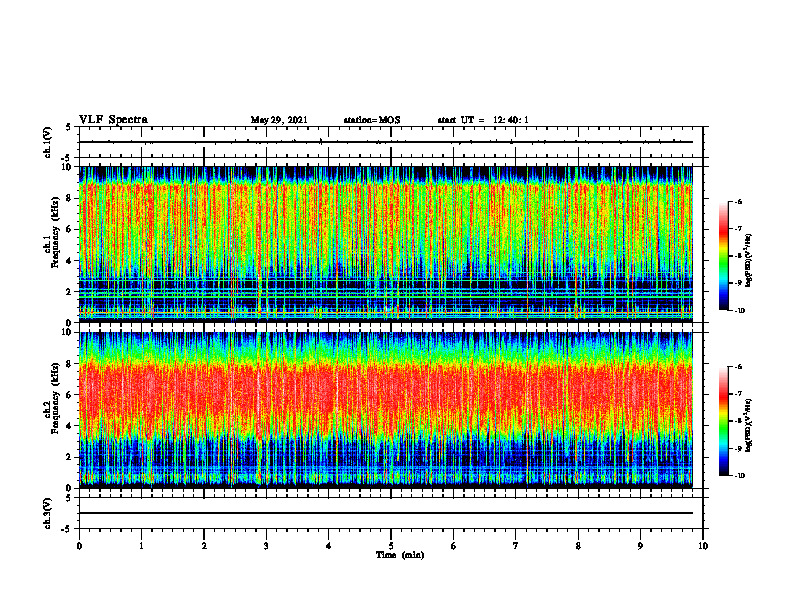Viewport: 792px width, 612px height.
Task: Click the '-6' value on ch.1 colorbar
Action: (738, 201)
